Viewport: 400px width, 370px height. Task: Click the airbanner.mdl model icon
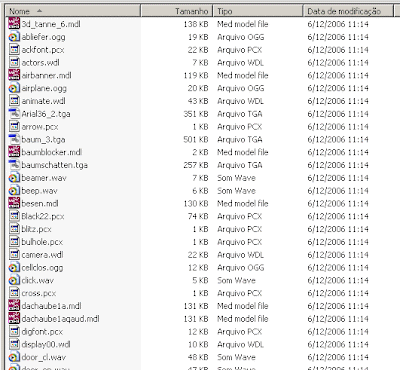(x=14, y=75)
